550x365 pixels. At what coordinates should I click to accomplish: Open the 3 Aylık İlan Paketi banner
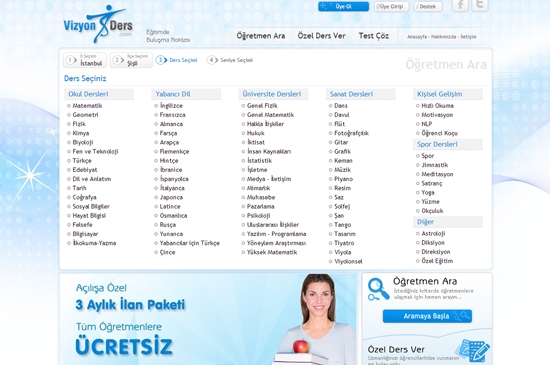[x=208, y=319]
